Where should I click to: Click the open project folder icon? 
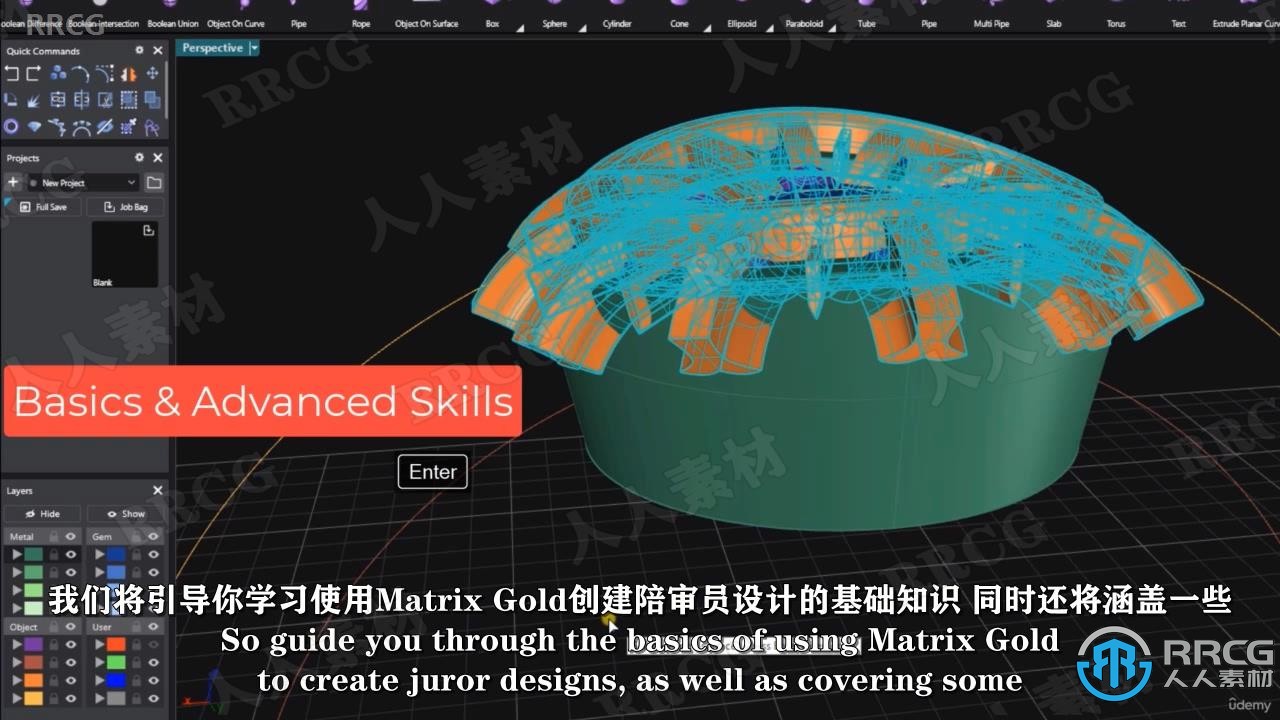pyautogui.click(x=154, y=182)
